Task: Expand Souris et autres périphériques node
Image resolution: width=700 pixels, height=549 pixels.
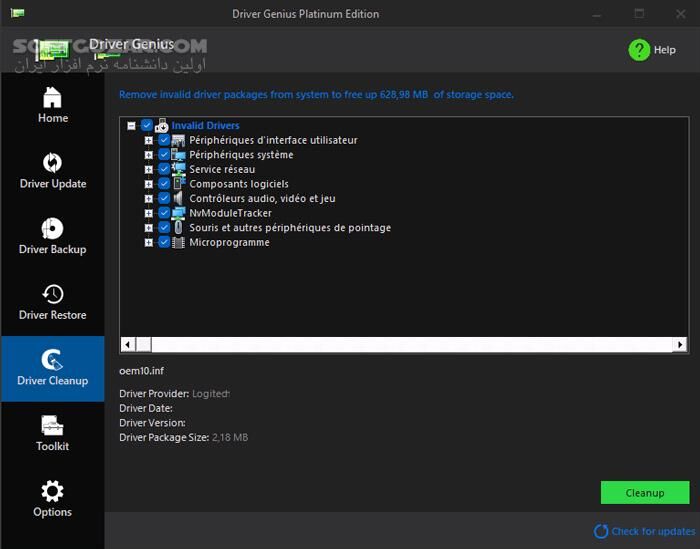Action: coord(149,228)
